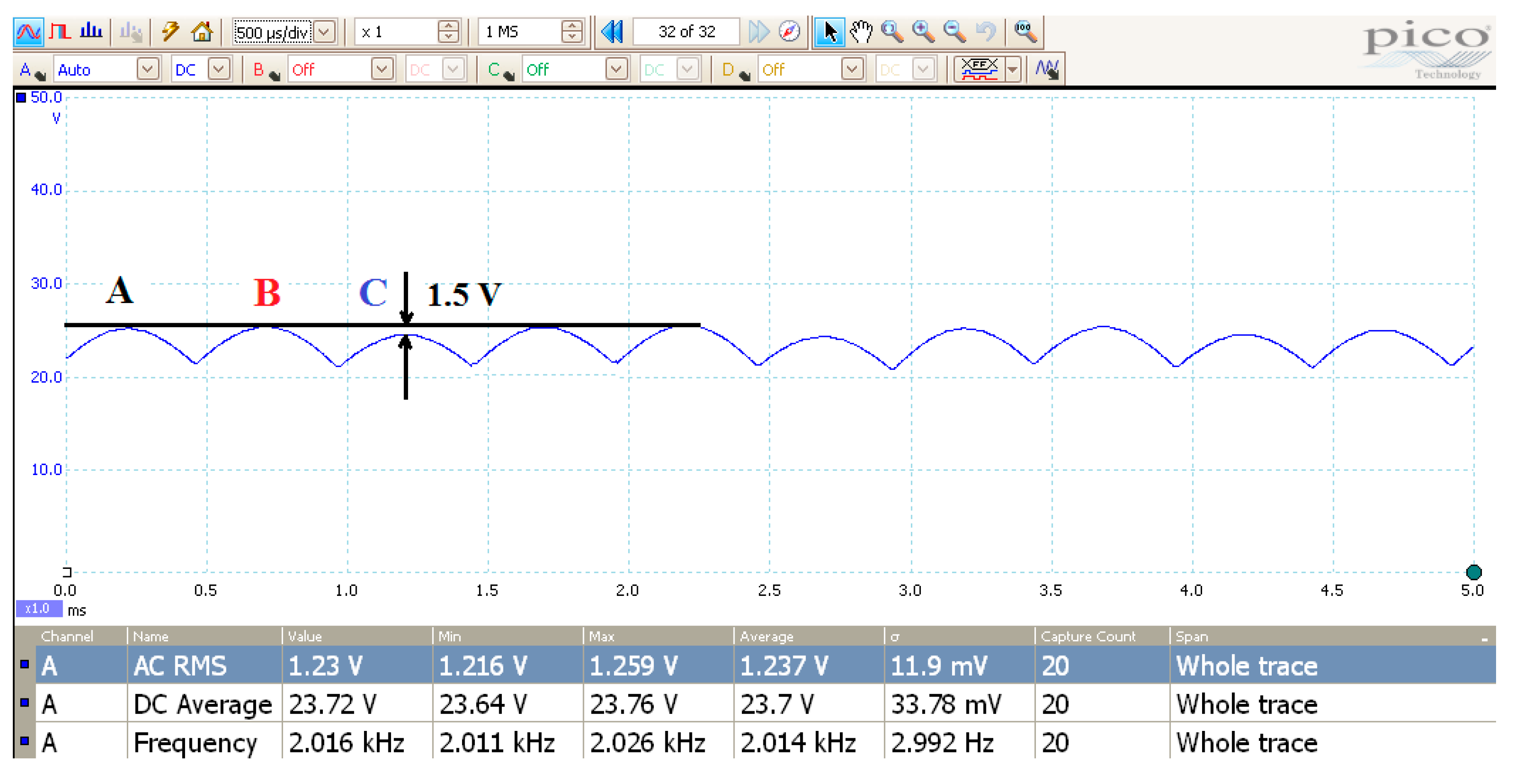Increase zoom factor x1 stepper
This screenshot has width=1524, height=784.
click(x=448, y=27)
